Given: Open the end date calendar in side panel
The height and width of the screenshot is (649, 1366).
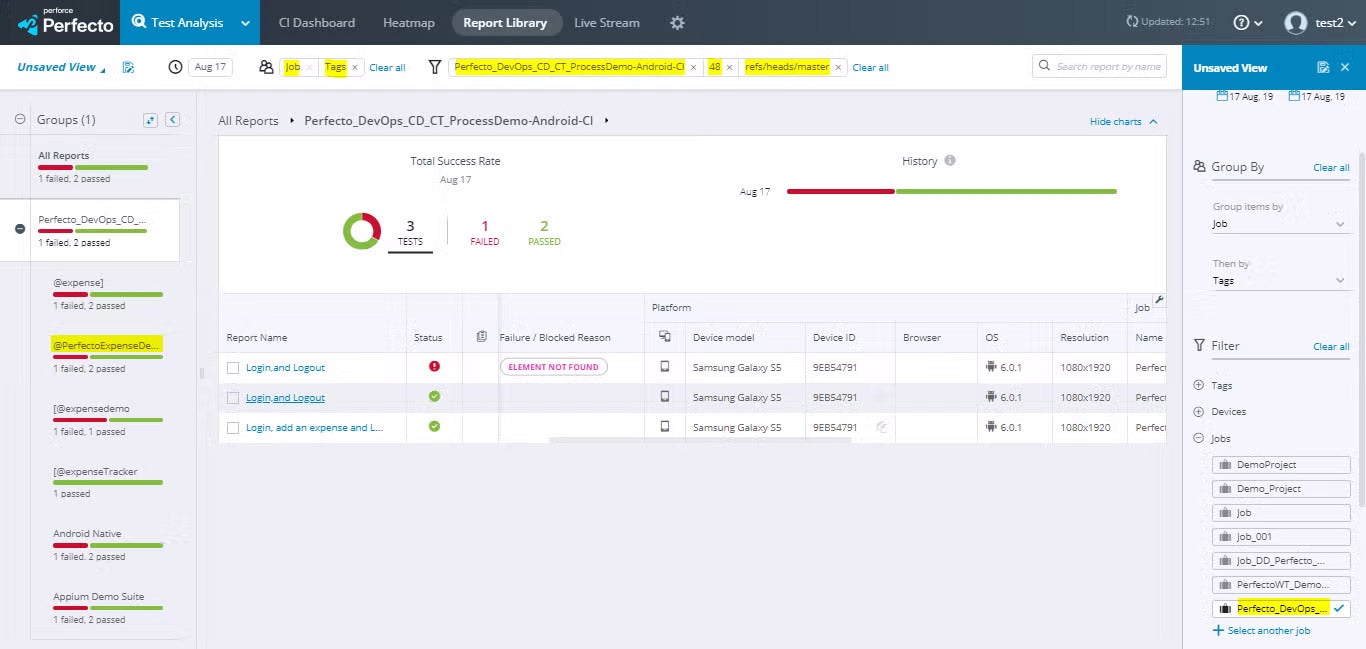Looking at the screenshot, I should coord(1295,96).
